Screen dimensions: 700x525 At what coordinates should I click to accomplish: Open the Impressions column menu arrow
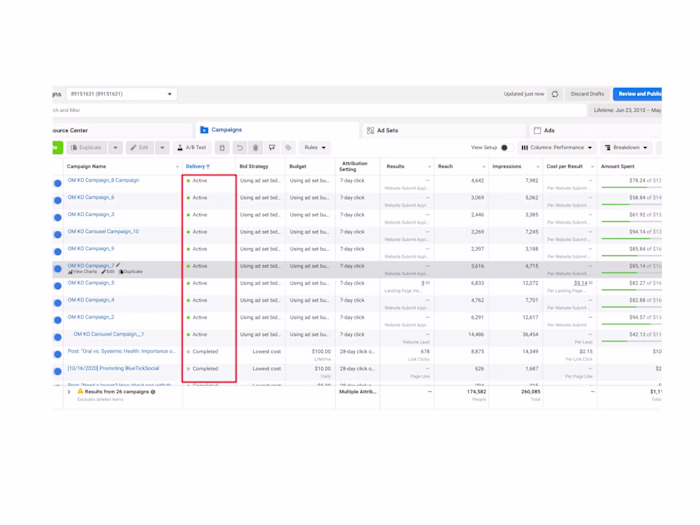(x=538, y=167)
